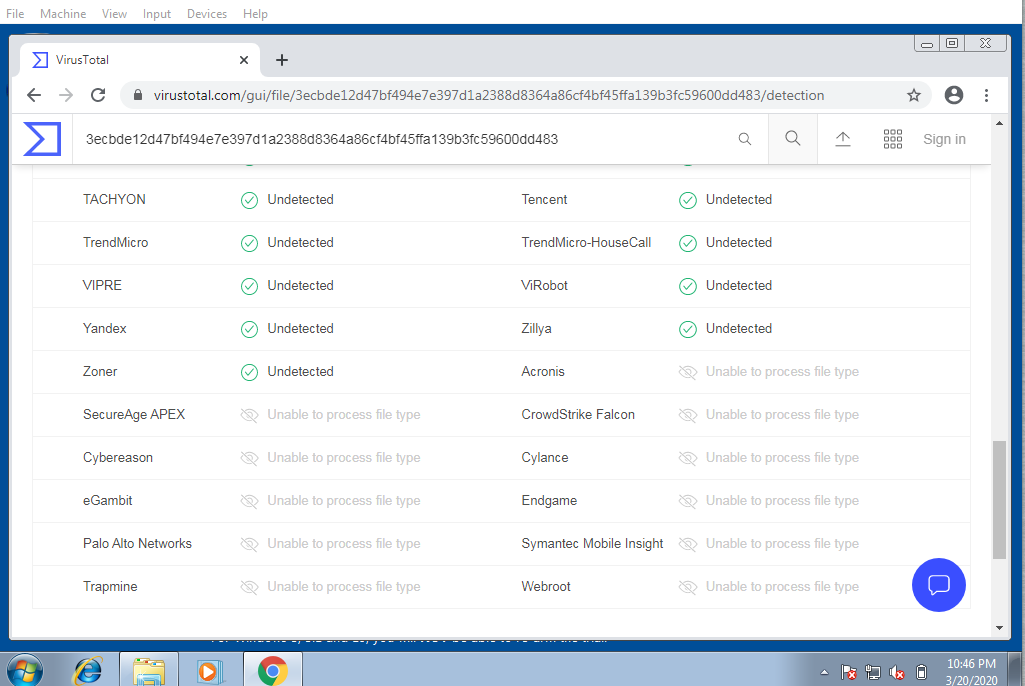1025x686 pixels.
Task: Open the blue chat bubble button
Action: (x=938, y=585)
